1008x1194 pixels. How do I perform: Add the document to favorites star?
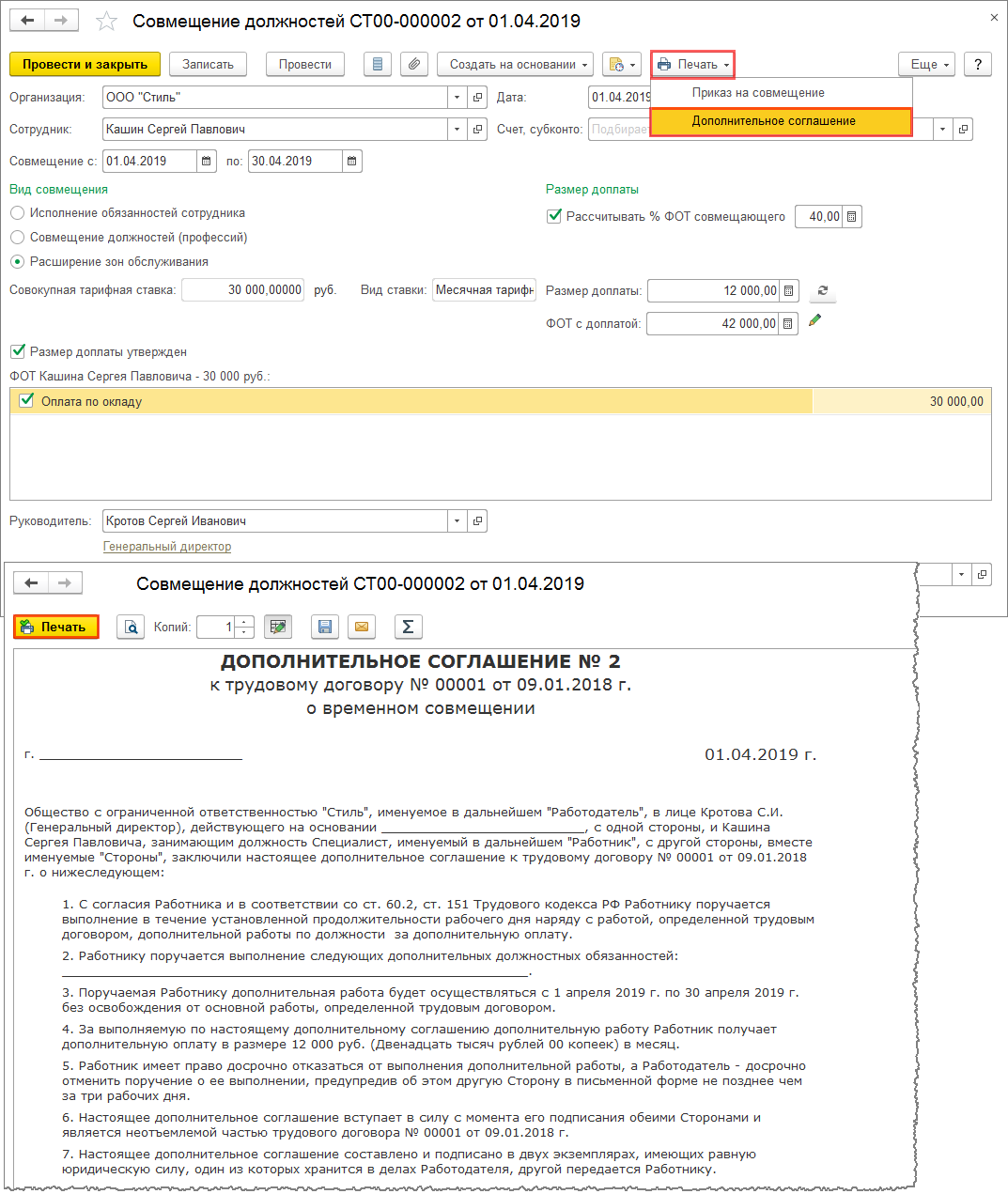pyautogui.click(x=107, y=22)
